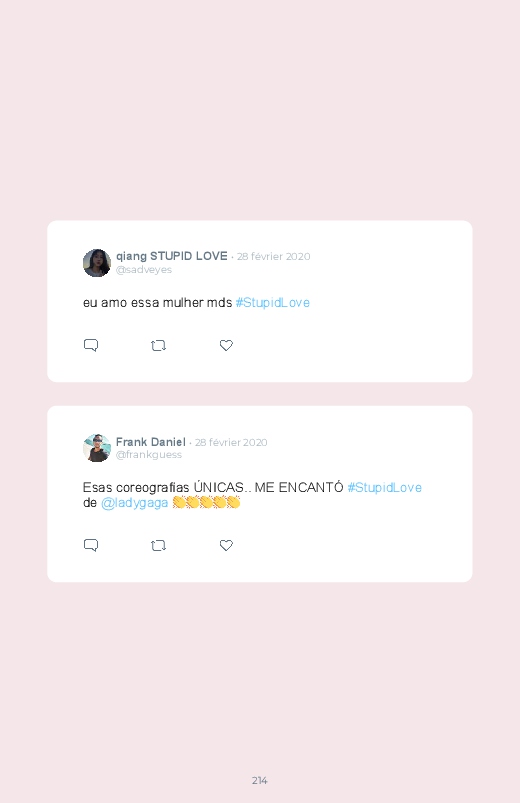Retweet Frank Daniel's choreography tweet
The width and height of the screenshot is (520, 803).
[x=158, y=546]
